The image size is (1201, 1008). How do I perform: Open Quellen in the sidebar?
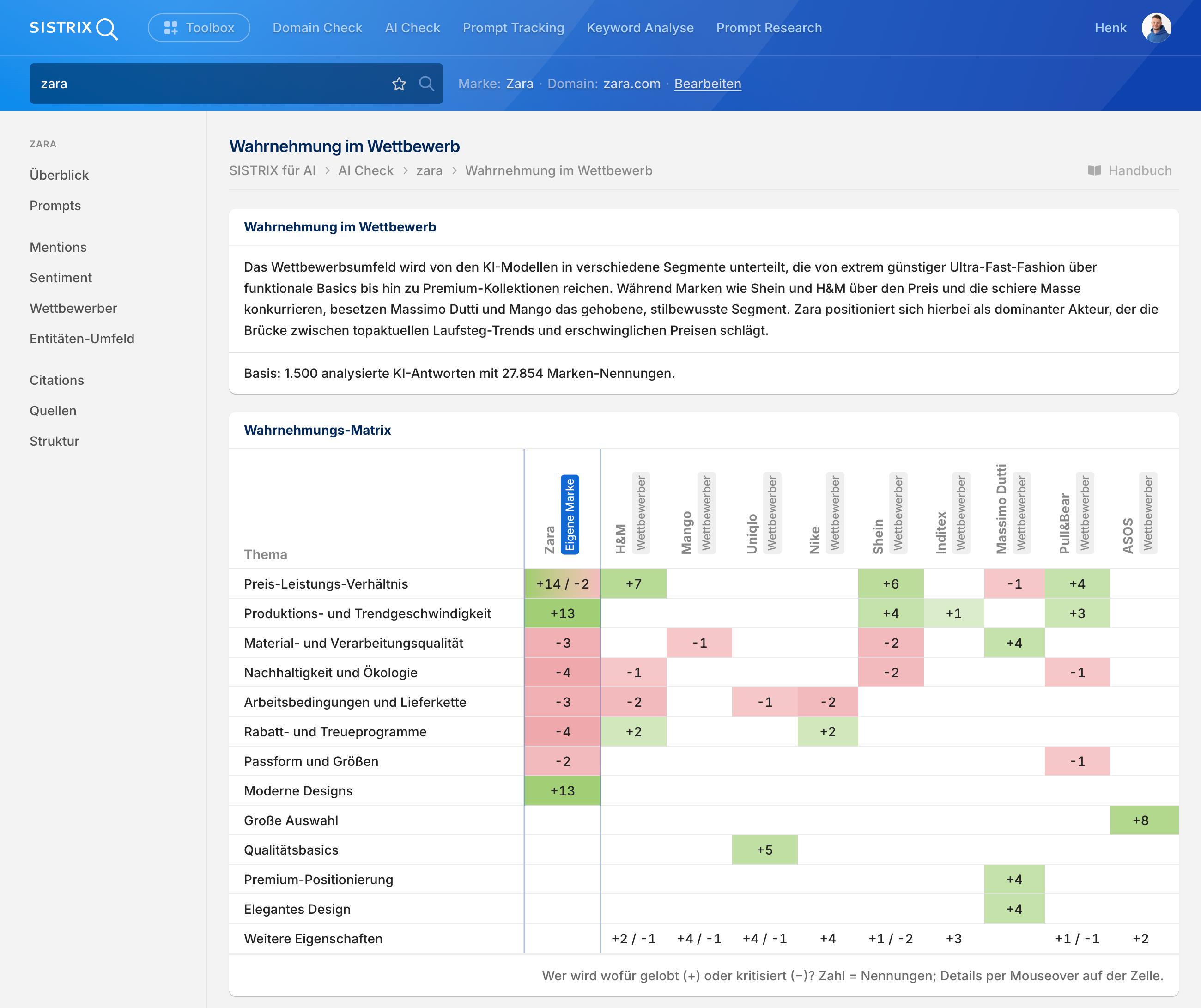(53, 411)
